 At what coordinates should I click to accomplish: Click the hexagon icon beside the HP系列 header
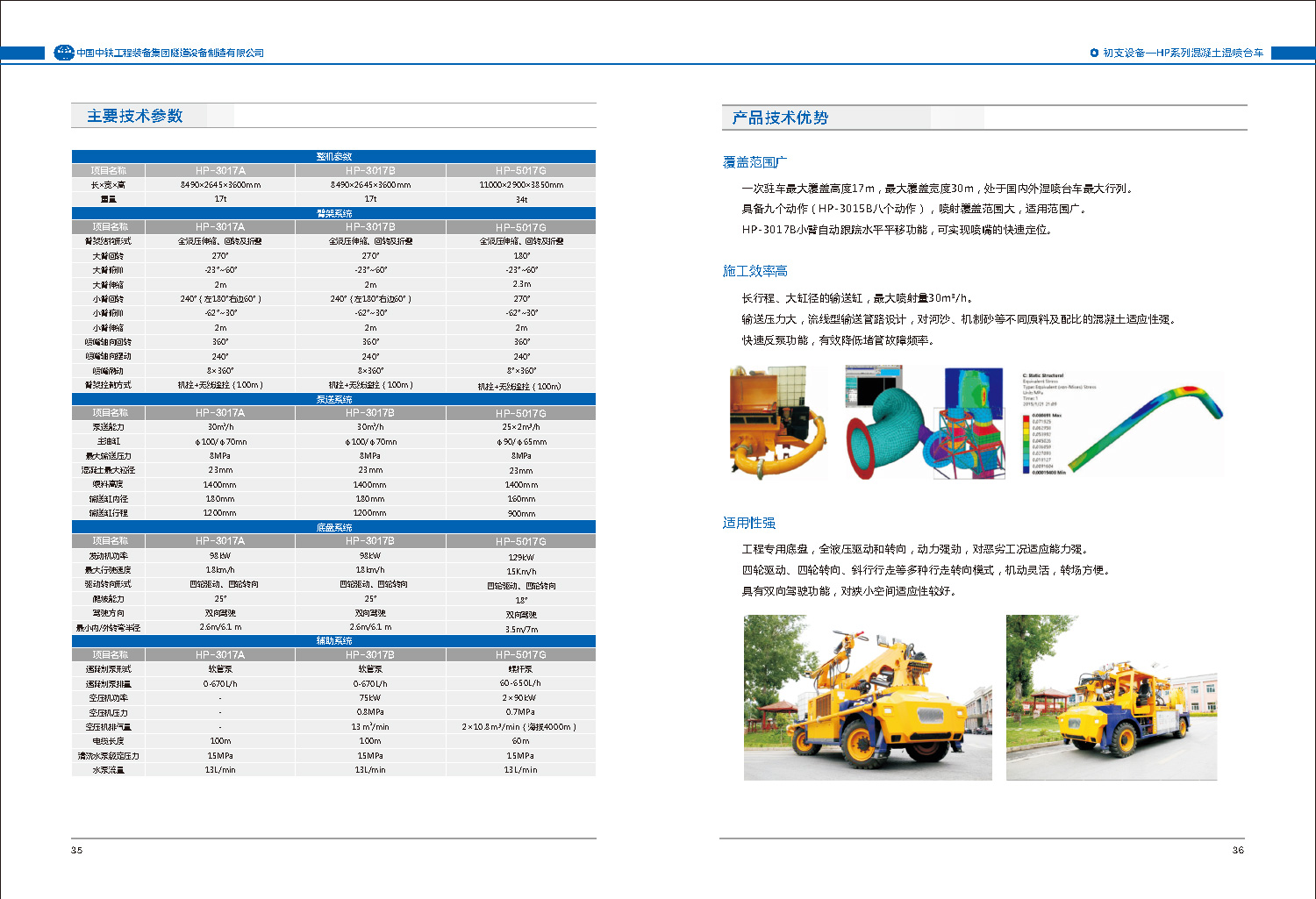coord(1094,53)
